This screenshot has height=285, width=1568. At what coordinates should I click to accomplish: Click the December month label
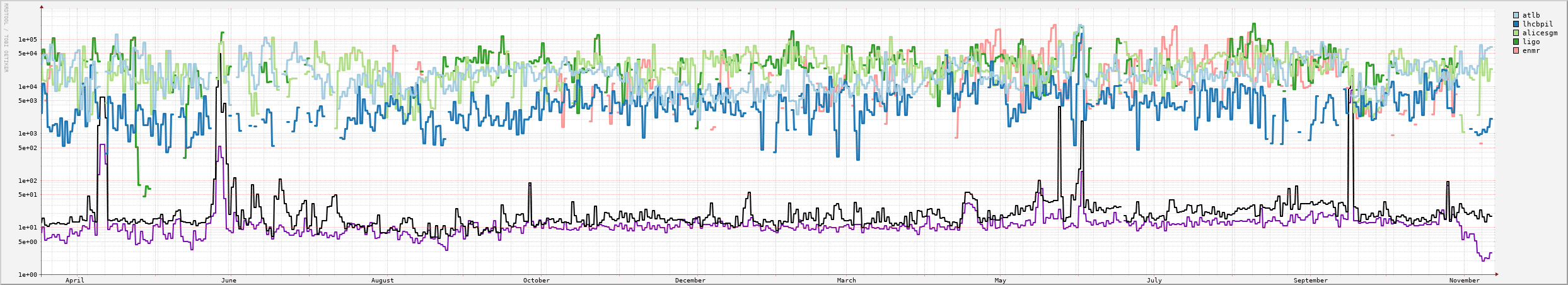pyautogui.click(x=690, y=281)
